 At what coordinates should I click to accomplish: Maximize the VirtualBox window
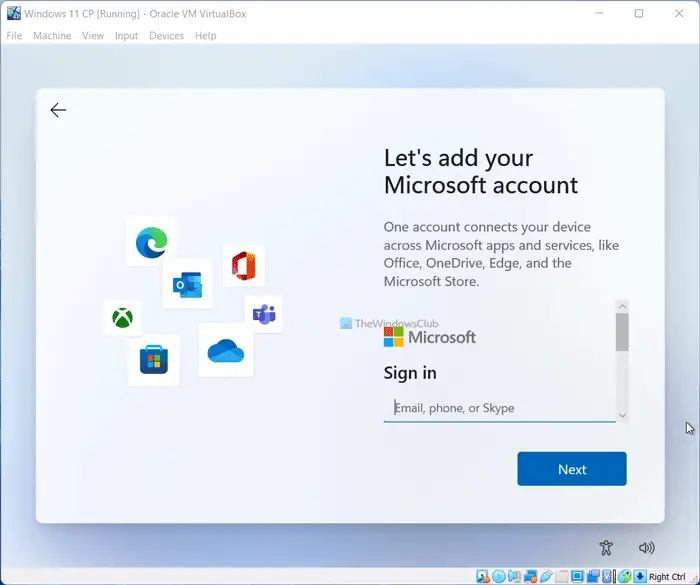click(x=639, y=13)
